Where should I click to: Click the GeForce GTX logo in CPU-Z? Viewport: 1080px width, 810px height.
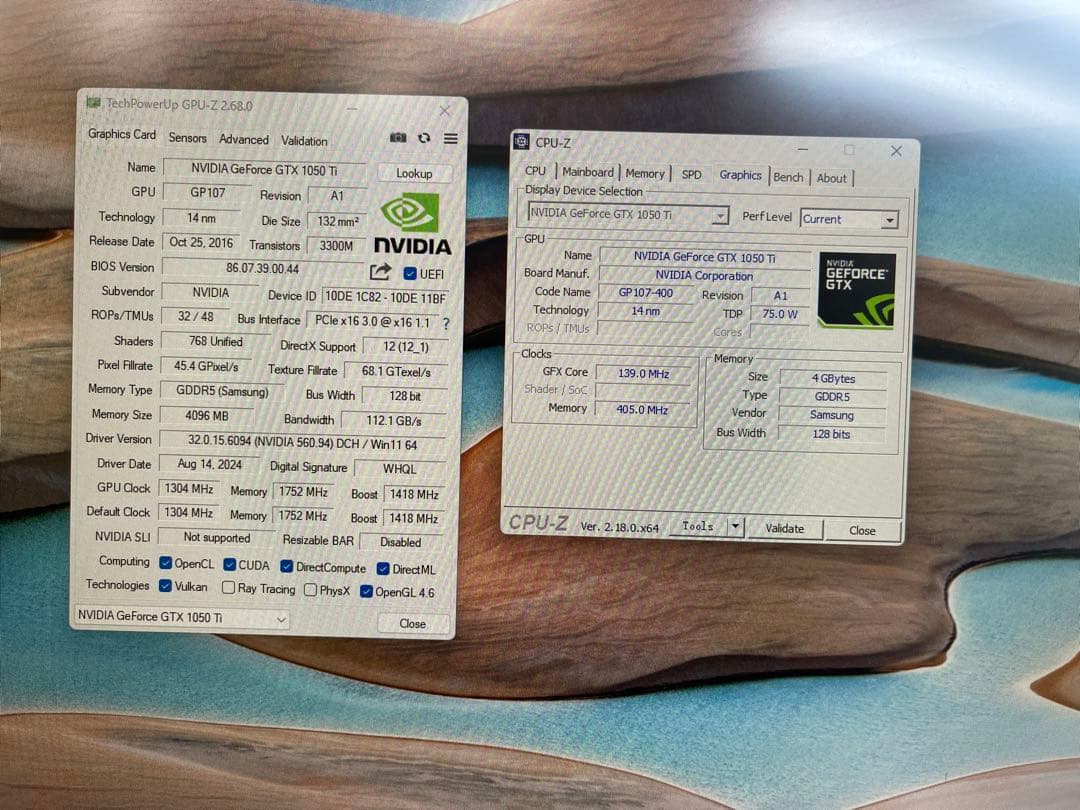tap(856, 290)
